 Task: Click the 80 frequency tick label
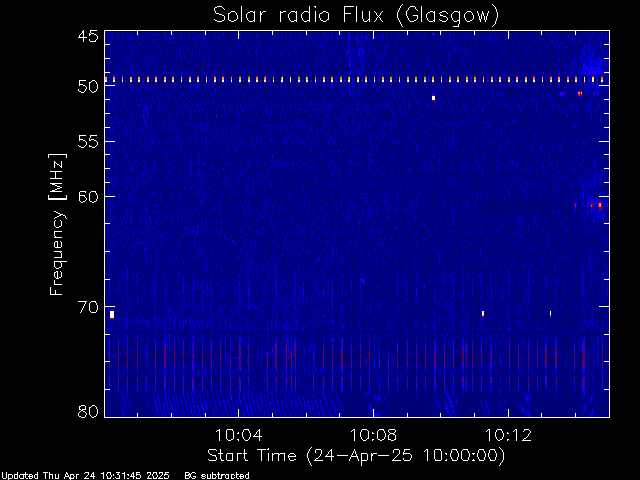88,411
